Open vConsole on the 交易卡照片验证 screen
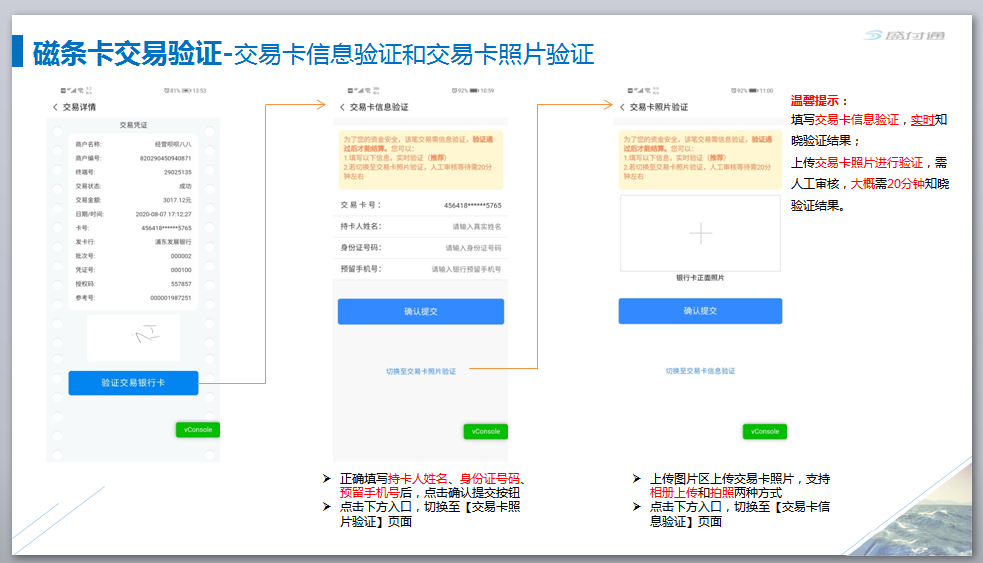The image size is (983, 563). (764, 431)
